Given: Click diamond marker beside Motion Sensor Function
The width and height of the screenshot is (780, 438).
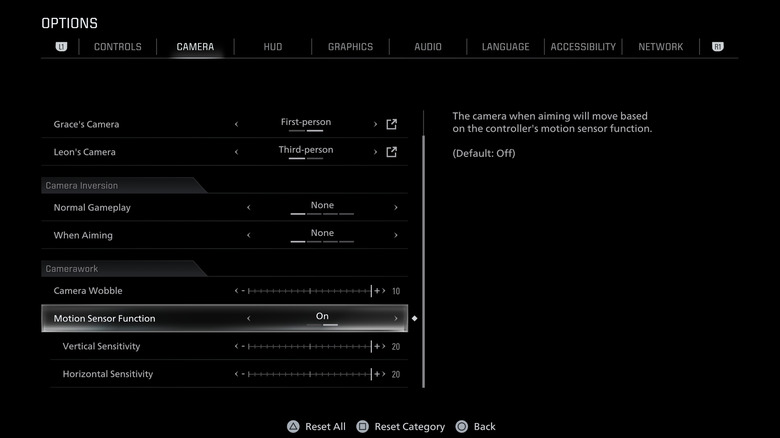Looking at the screenshot, I should click(414, 318).
